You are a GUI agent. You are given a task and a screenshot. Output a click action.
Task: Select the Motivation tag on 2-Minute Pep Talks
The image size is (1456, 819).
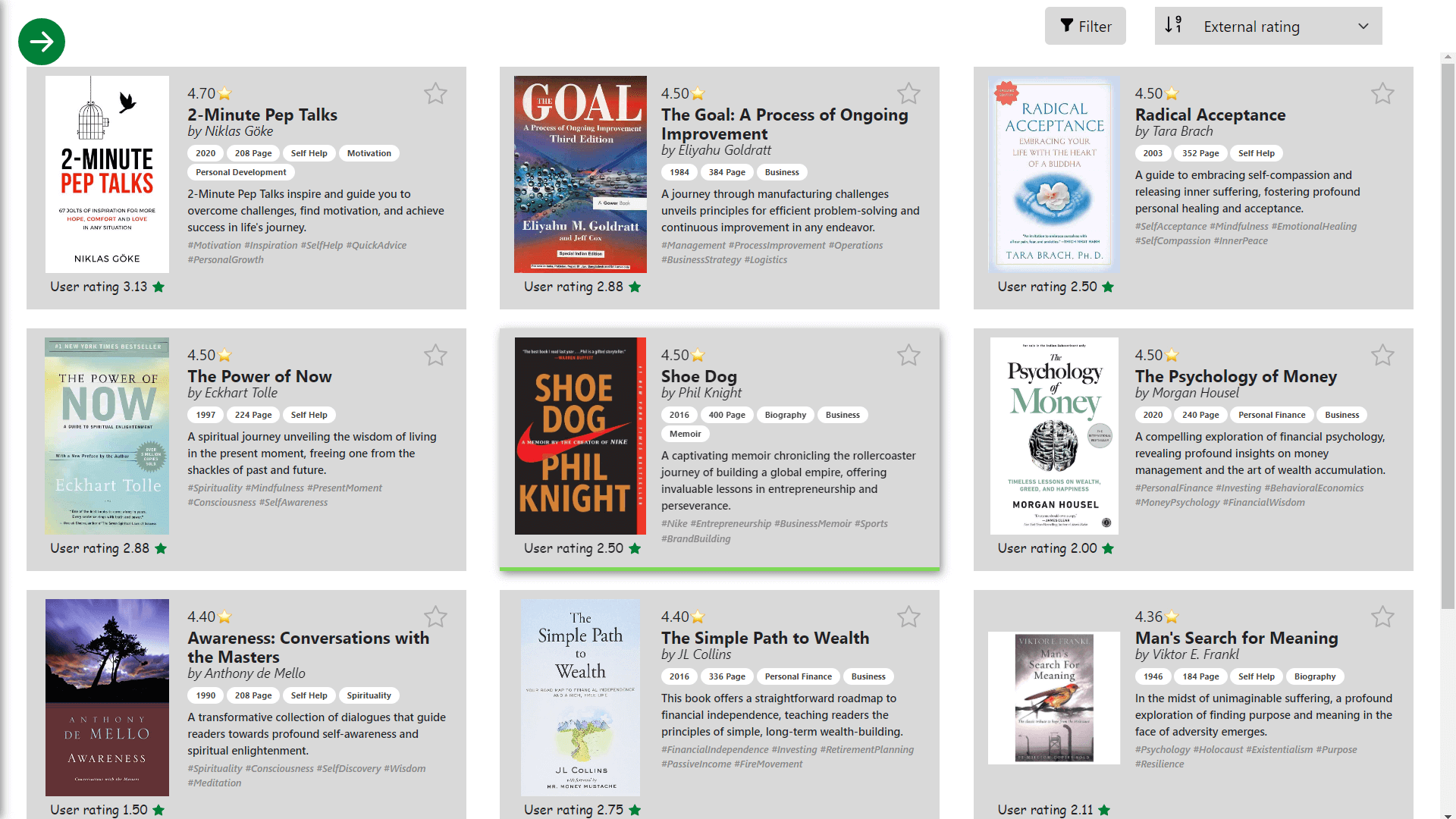tap(369, 153)
